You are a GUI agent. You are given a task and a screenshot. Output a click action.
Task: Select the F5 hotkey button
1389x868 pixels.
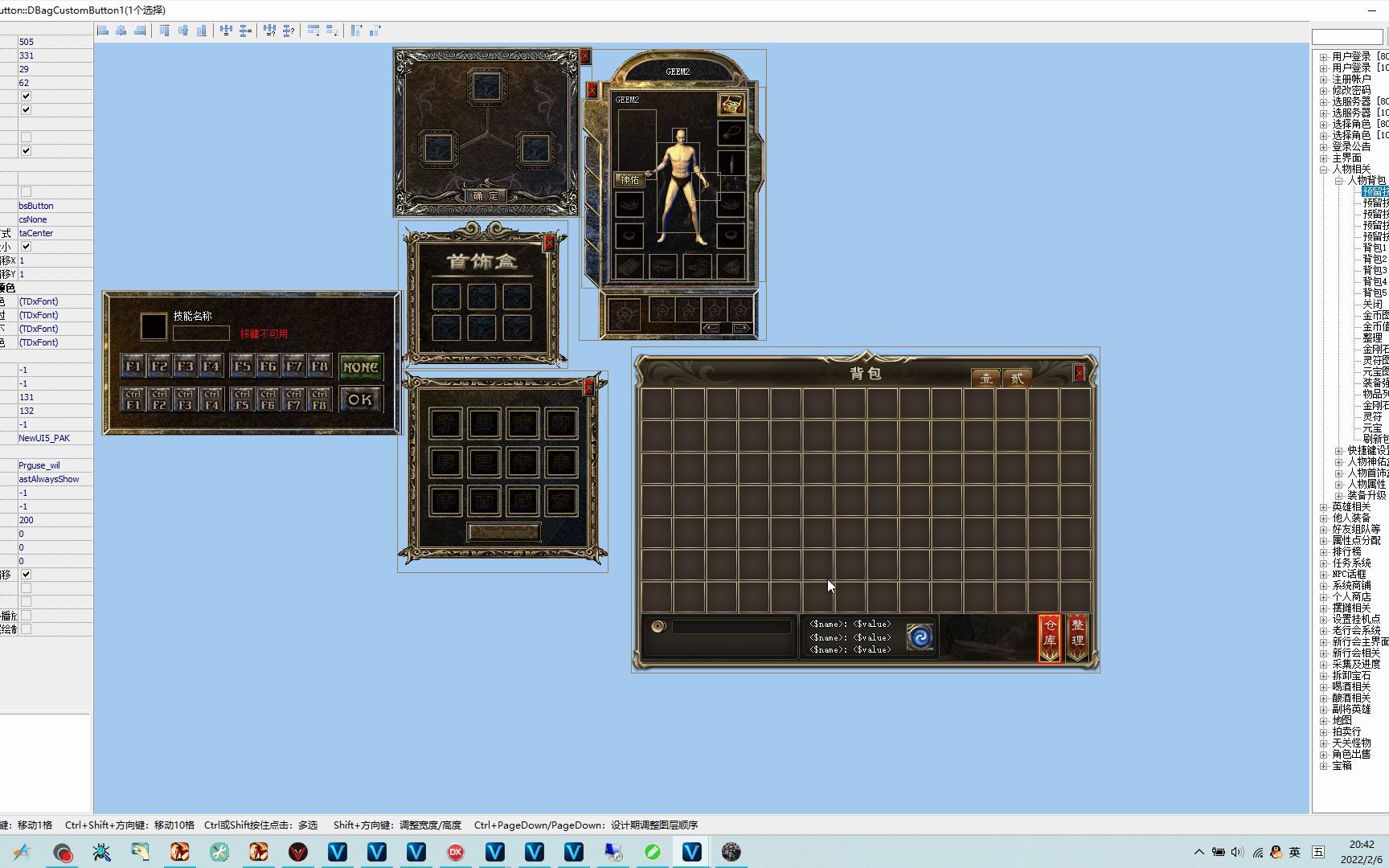(242, 366)
